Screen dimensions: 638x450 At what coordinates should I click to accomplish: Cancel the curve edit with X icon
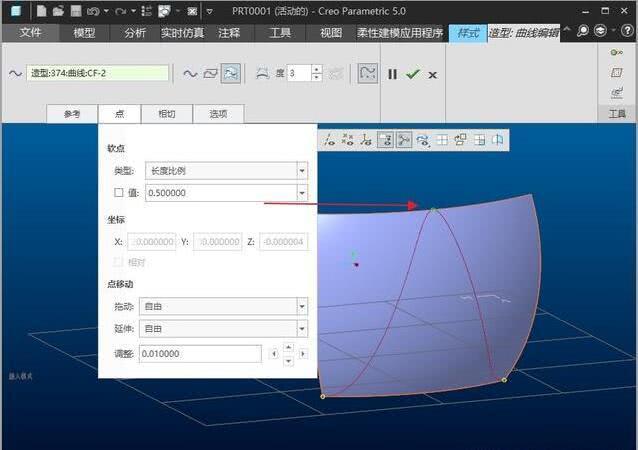tap(433, 75)
